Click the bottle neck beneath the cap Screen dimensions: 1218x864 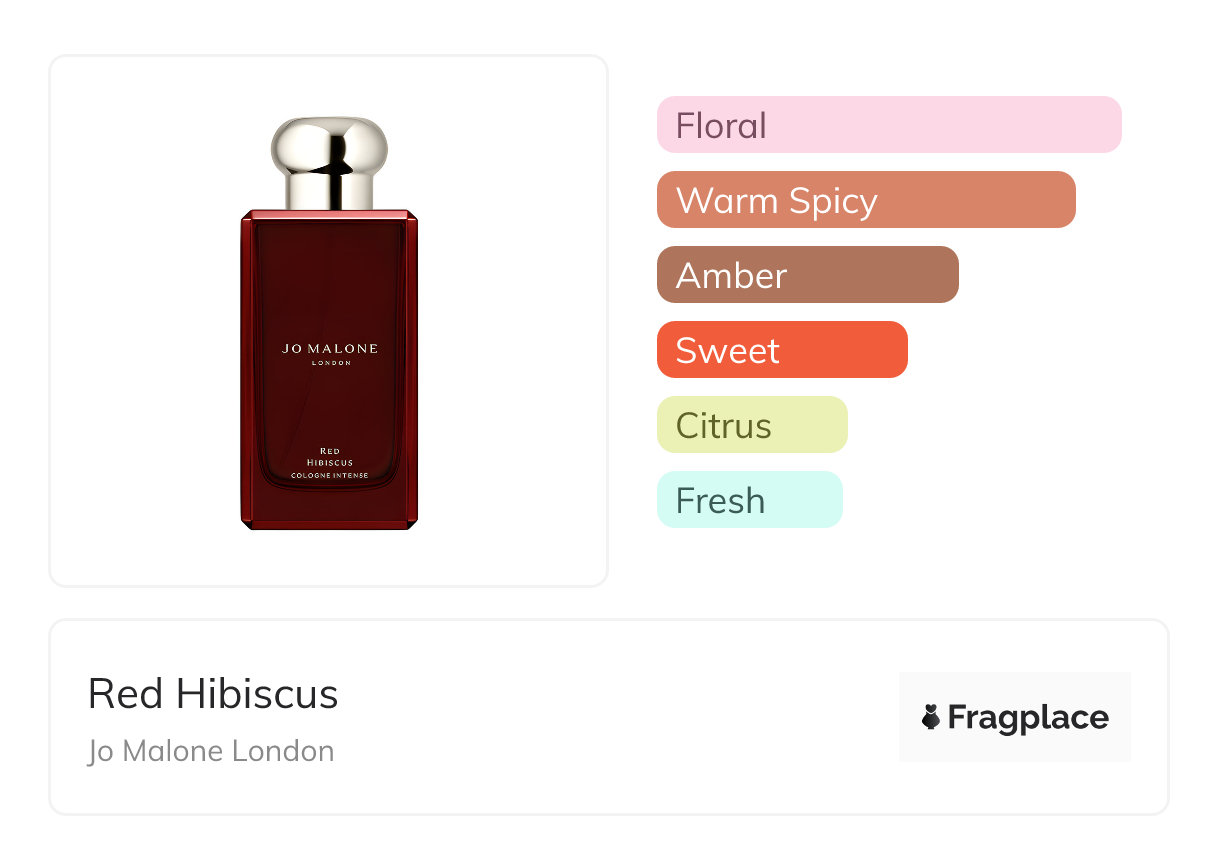329,193
